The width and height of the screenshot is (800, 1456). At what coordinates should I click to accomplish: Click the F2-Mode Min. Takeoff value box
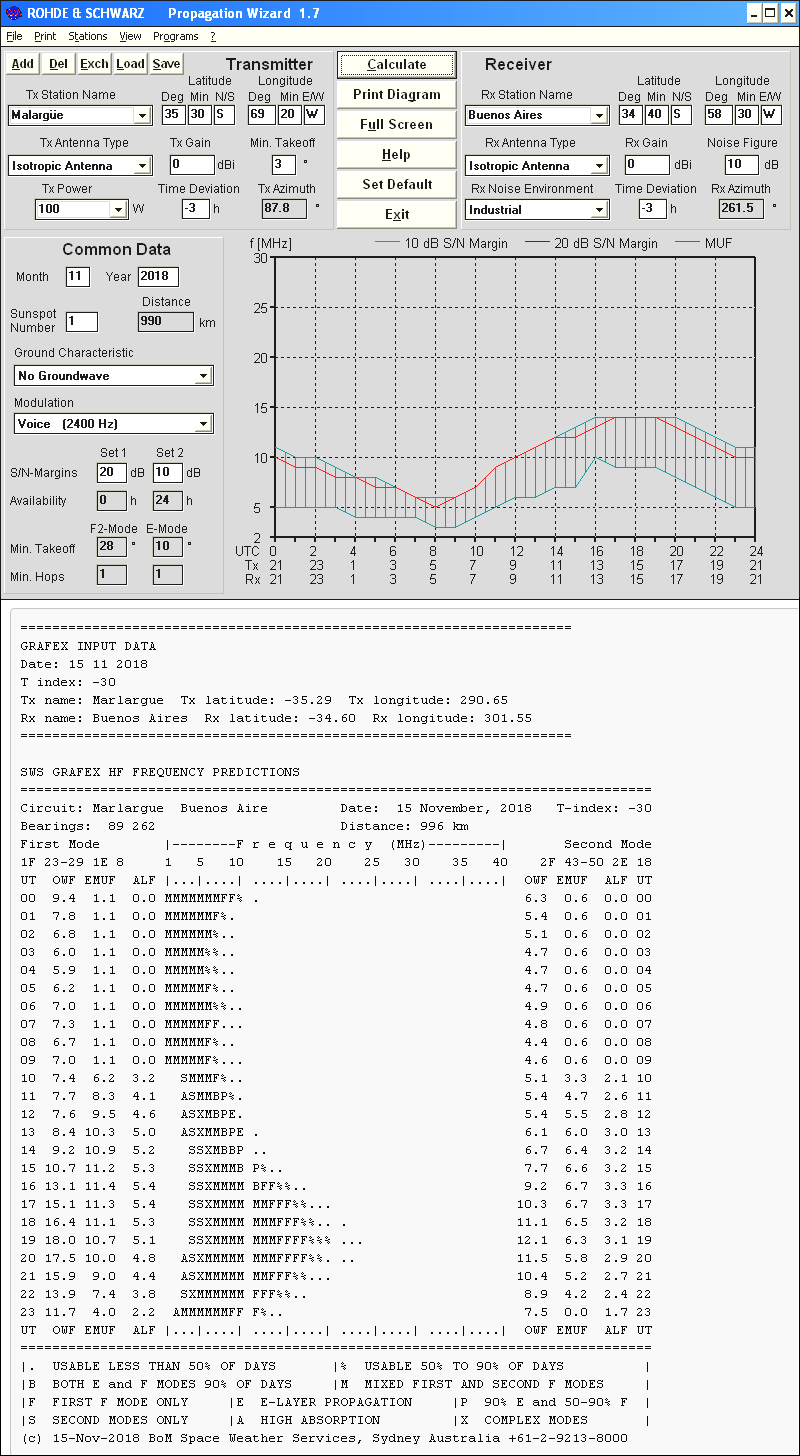pos(112,547)
